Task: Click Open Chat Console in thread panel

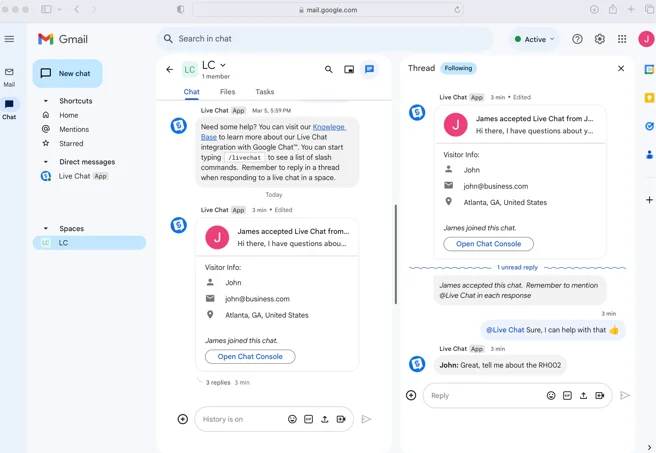Action: click(x=488, y=244)
